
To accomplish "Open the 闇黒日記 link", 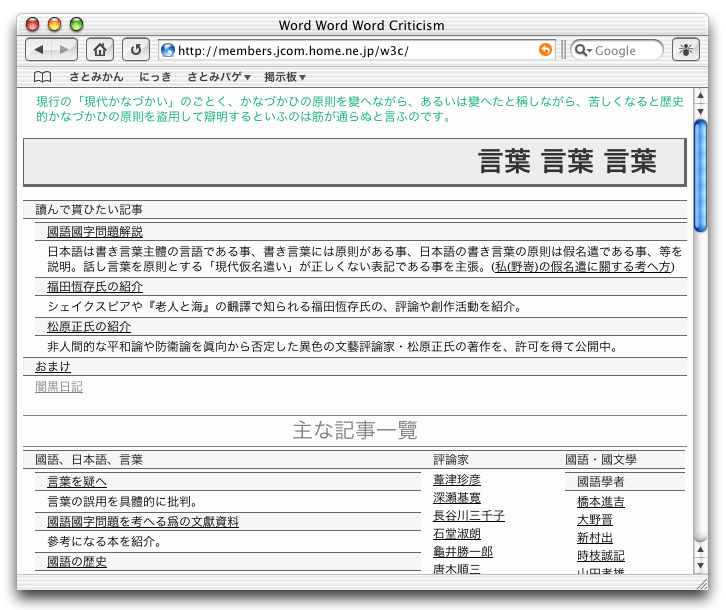I will pyautogui.click(x=59, y=386).
